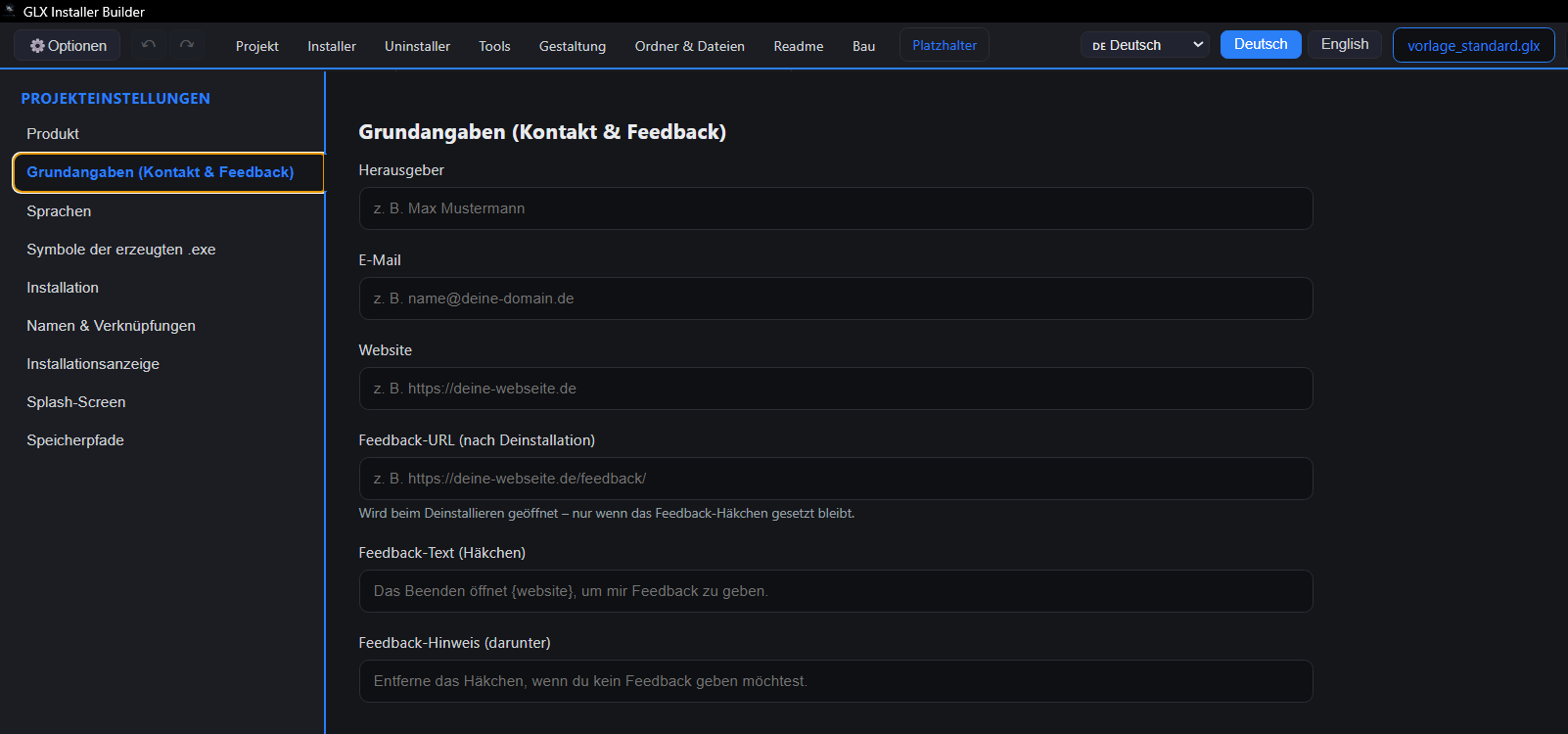Select Installation in the sidebar
Image resolution: width=1568 pixels, height=734 pixels.
(168, 288)
